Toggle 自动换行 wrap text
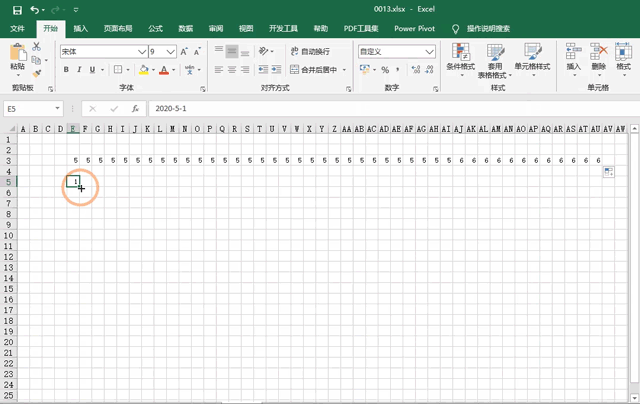Image resolution: width=640 pixels, height=404 pixels. [310, 51]
